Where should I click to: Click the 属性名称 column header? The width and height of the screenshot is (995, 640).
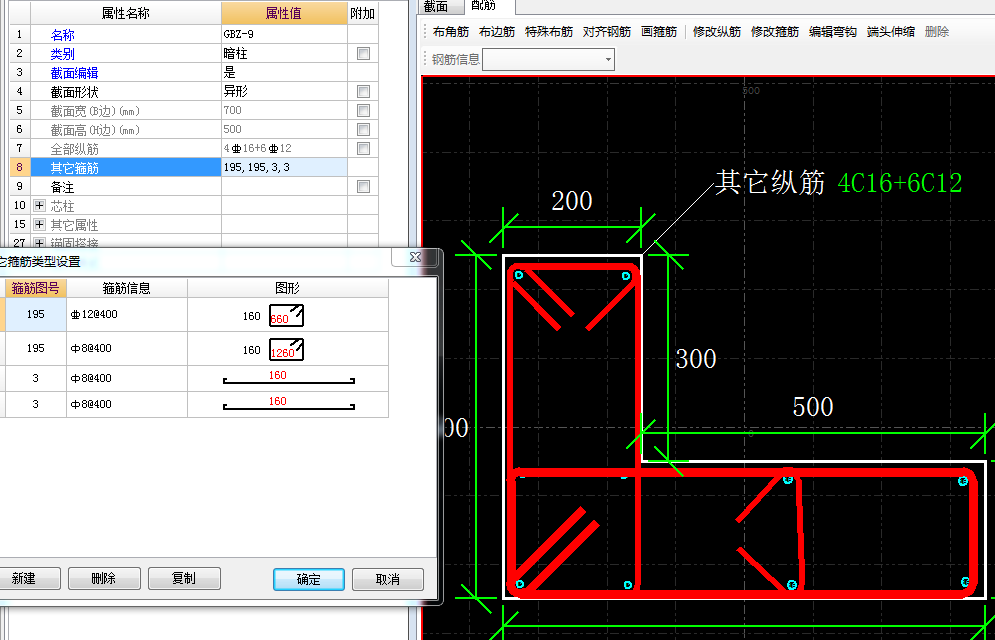(x=126, y=13)
